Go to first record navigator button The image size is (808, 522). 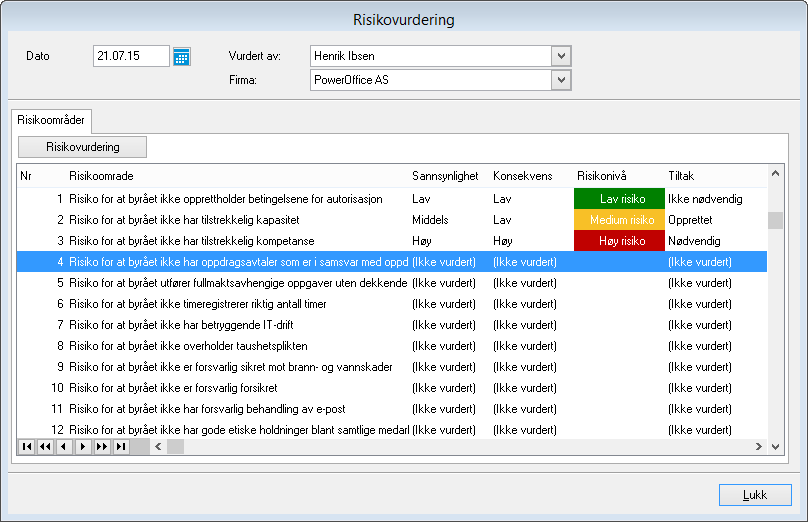tap(27, 446)
